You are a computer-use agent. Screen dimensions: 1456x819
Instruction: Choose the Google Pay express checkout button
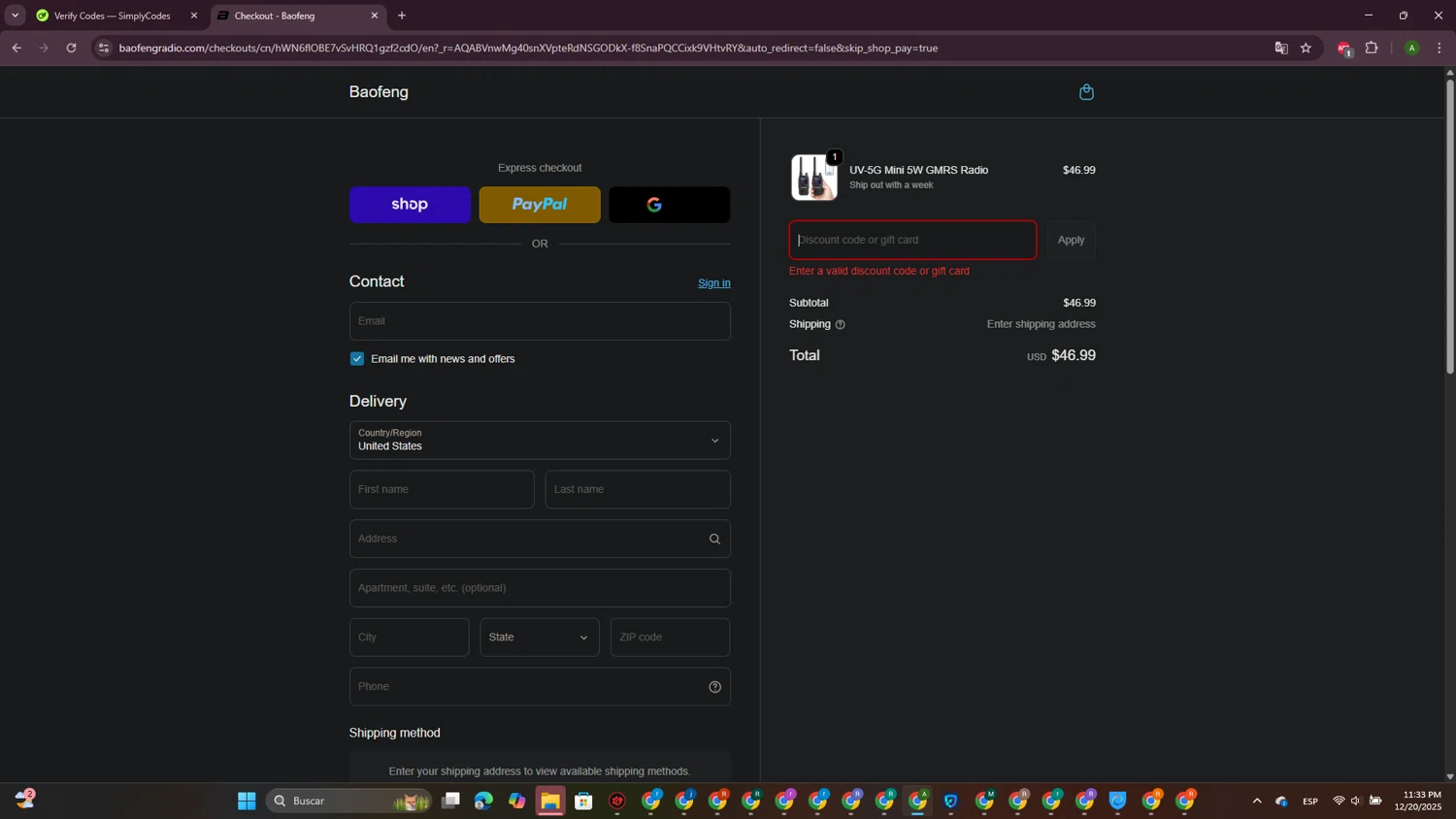(669, 205)
